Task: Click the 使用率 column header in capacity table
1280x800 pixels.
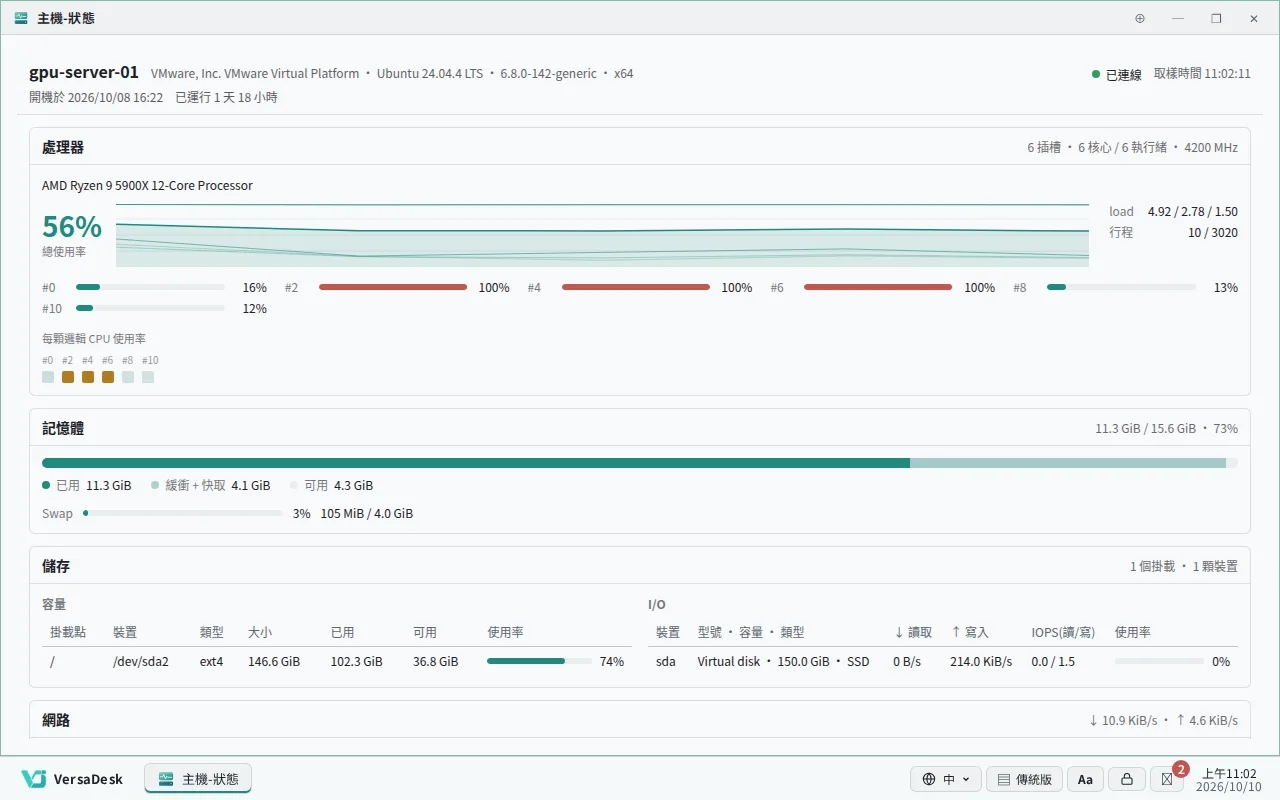Action: 505,632
